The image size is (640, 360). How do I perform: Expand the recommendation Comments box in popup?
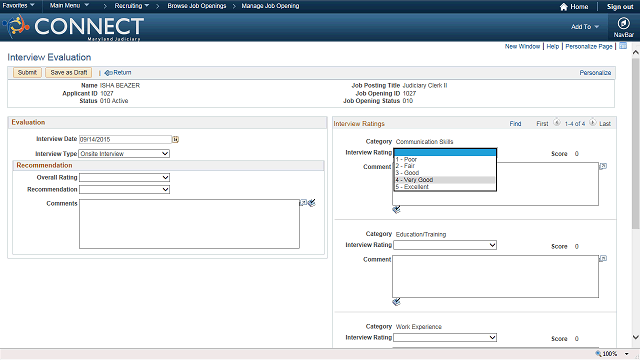click(303, 202)
